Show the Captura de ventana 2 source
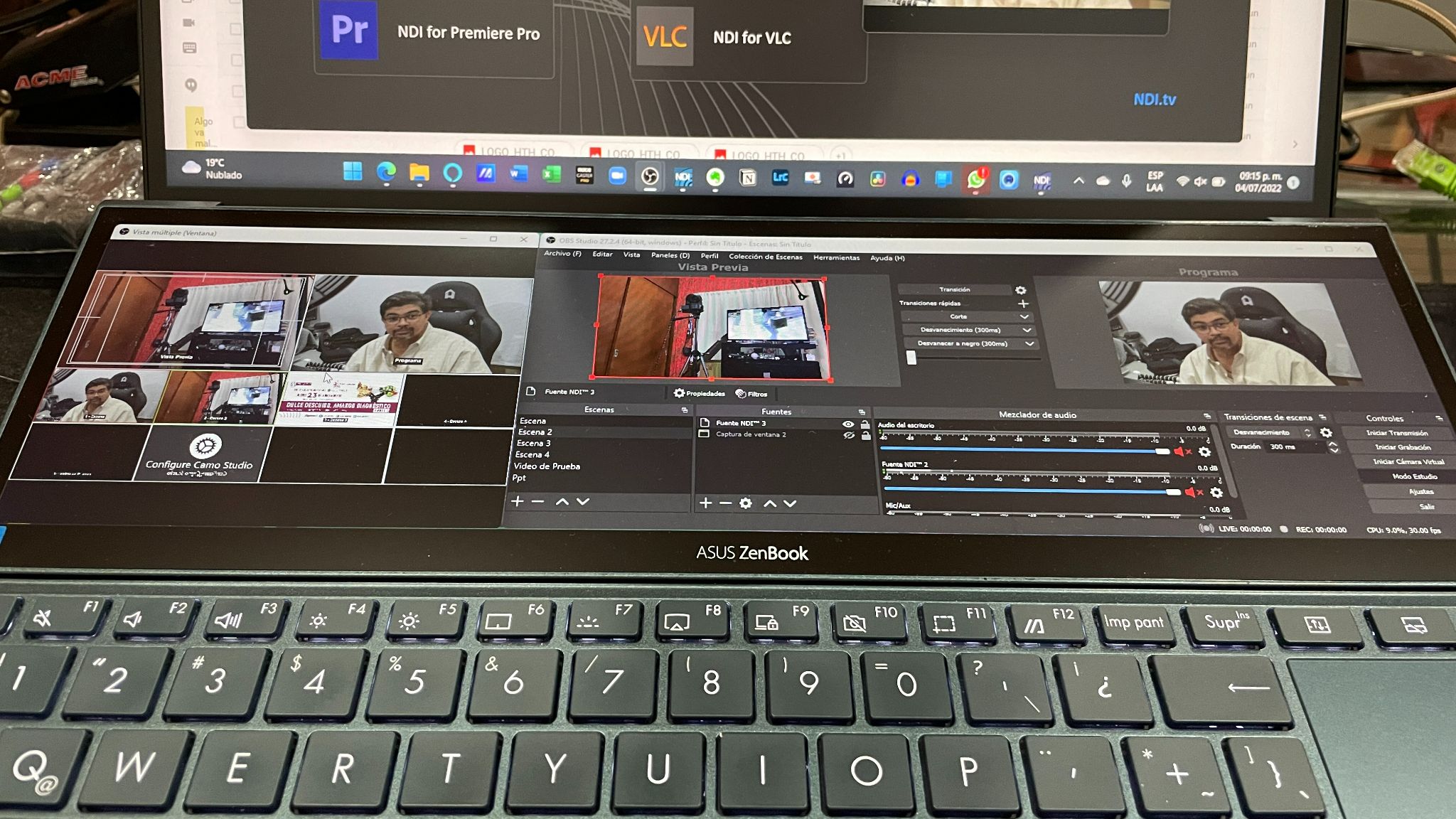 point(848,435)
